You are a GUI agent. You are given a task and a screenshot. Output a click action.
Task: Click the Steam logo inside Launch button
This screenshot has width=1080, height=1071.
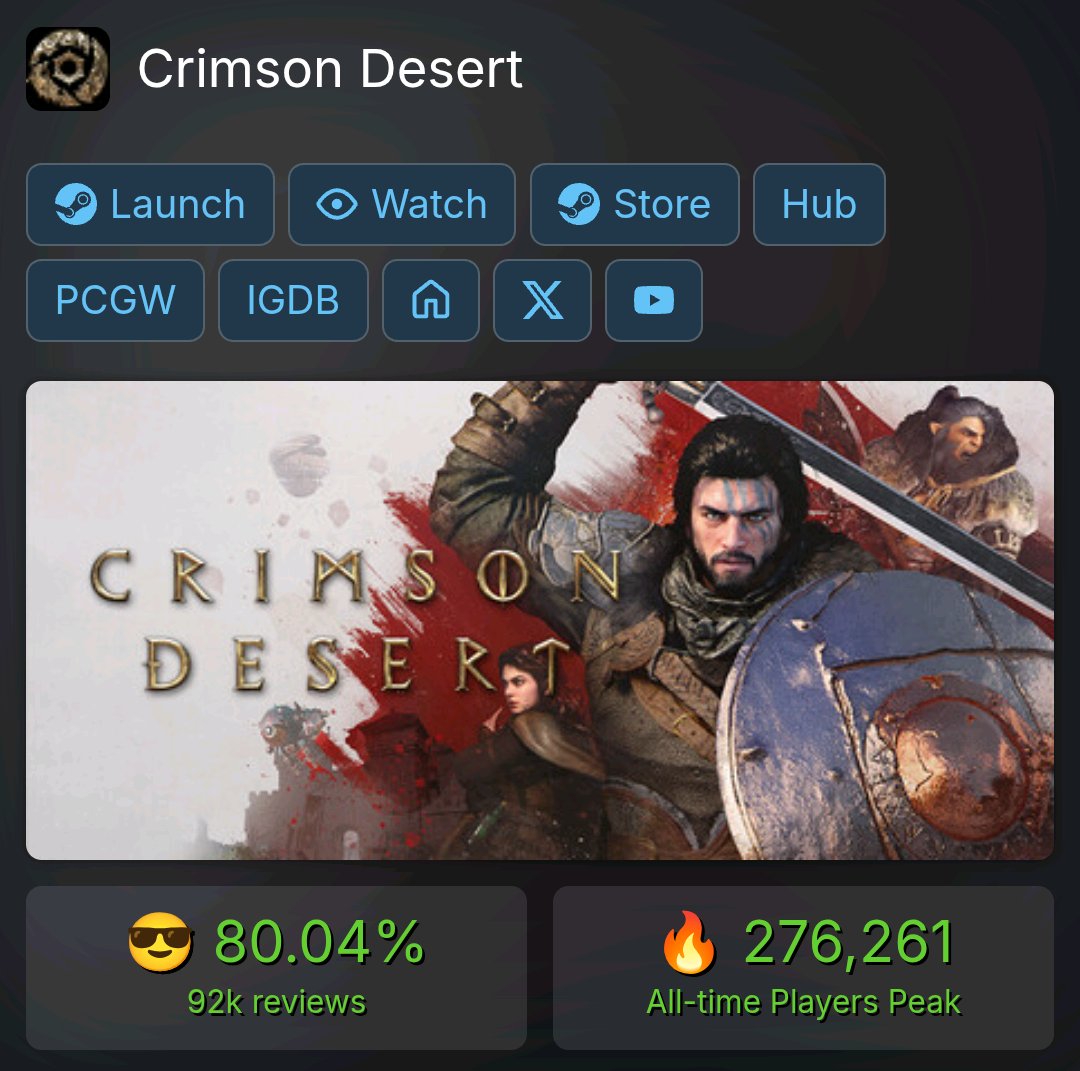(76, 205)
